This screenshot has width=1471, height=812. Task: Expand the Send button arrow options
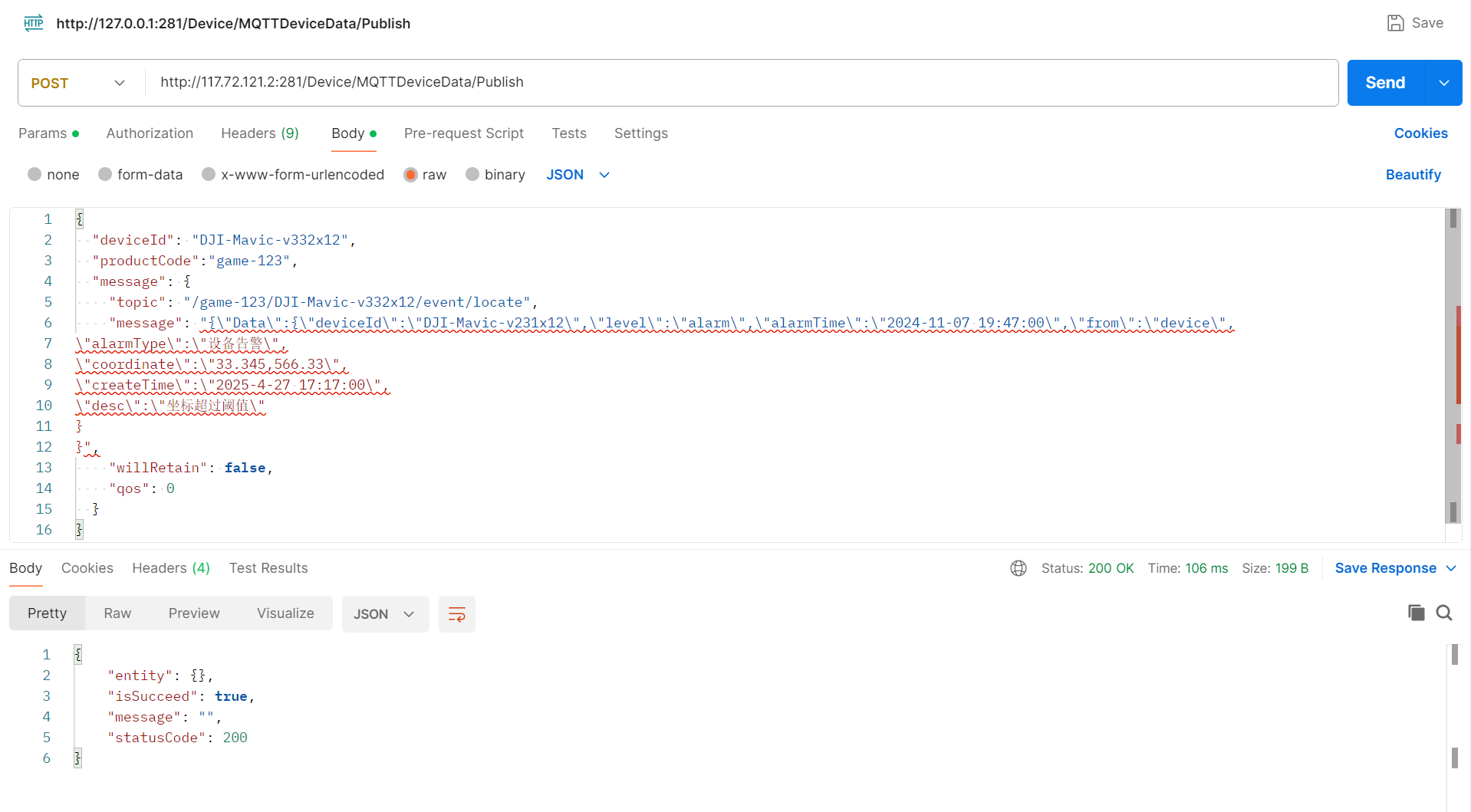(x=1443, y=83)
